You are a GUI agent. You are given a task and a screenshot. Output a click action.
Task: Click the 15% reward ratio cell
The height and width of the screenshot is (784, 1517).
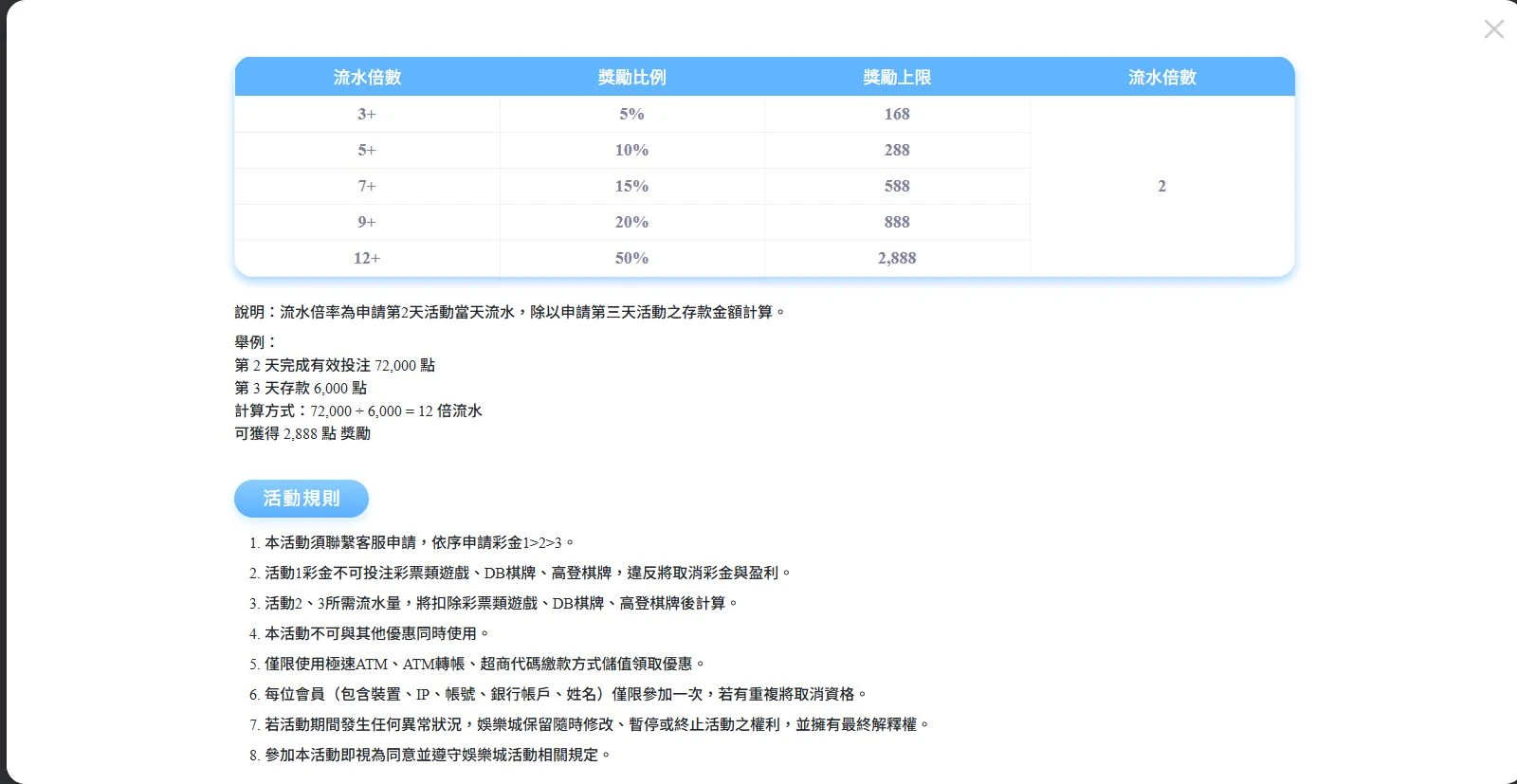(x=632, y=186)
